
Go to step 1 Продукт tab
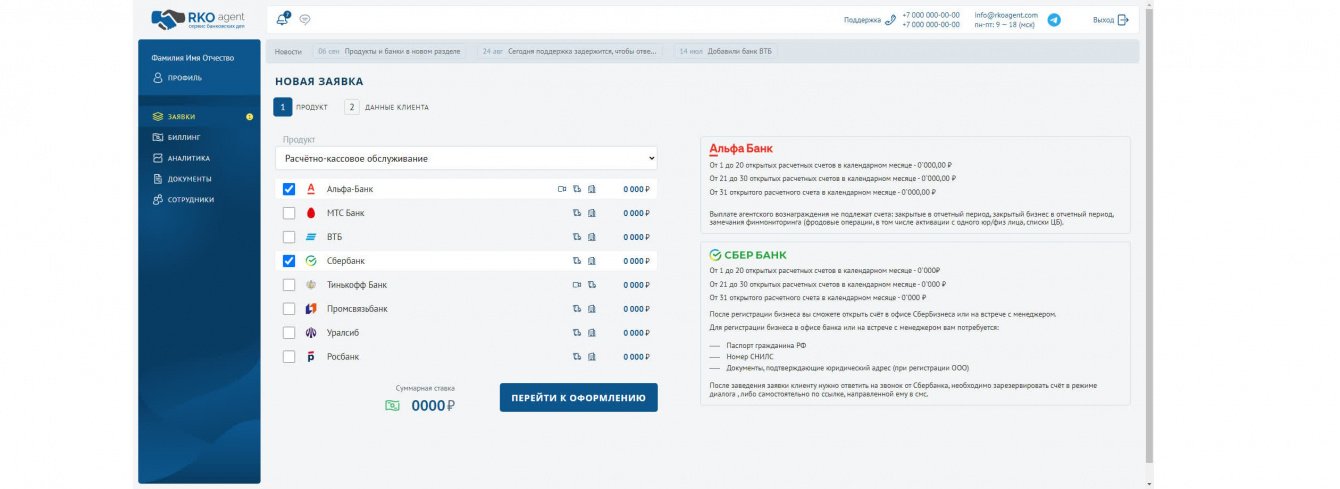(301, 107)
